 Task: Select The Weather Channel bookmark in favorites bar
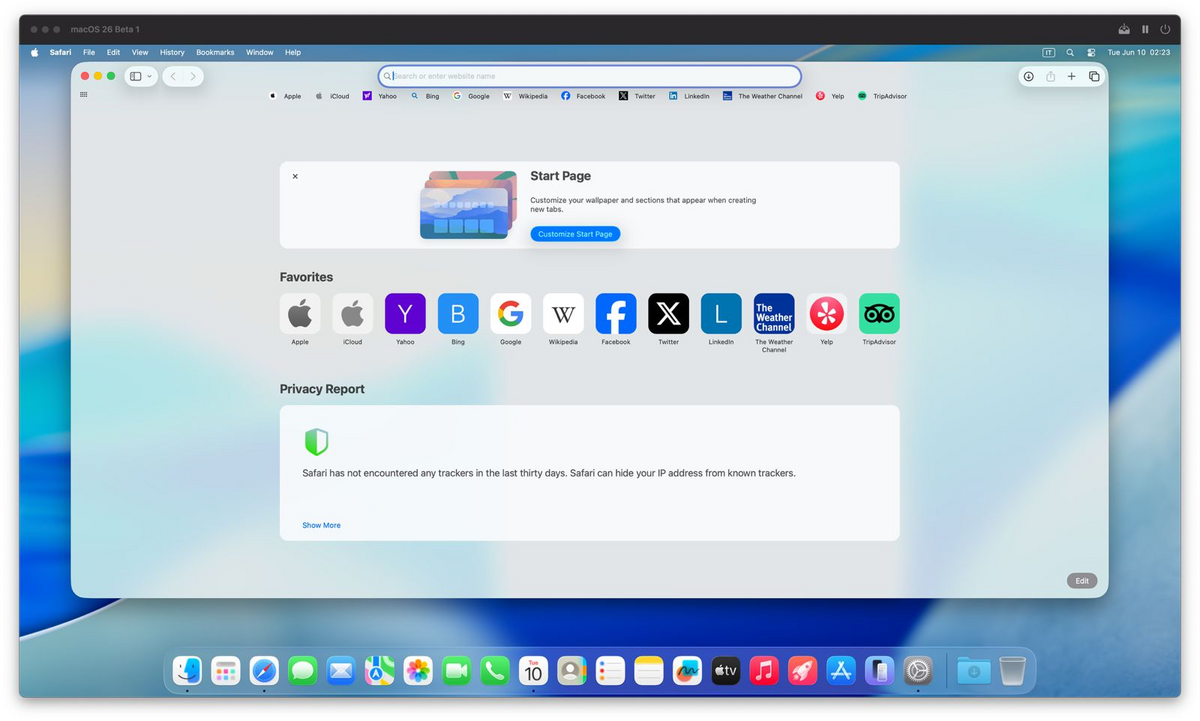pos(763,96)
